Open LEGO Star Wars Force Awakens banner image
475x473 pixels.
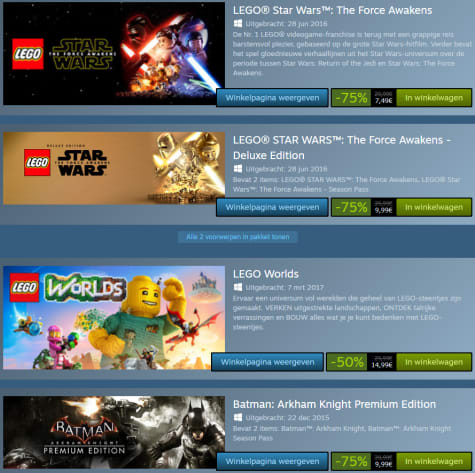click(114, 54)
